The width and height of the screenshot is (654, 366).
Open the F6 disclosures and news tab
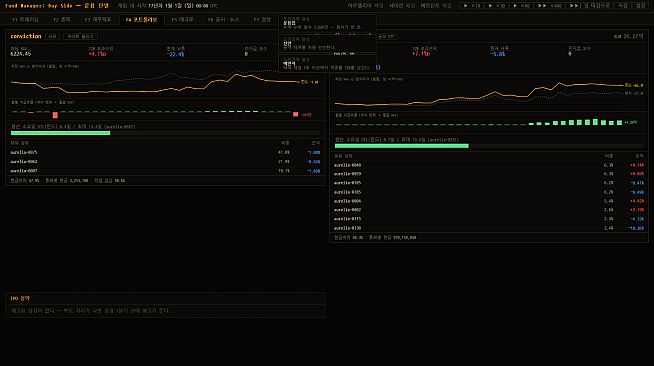(224, 20)
